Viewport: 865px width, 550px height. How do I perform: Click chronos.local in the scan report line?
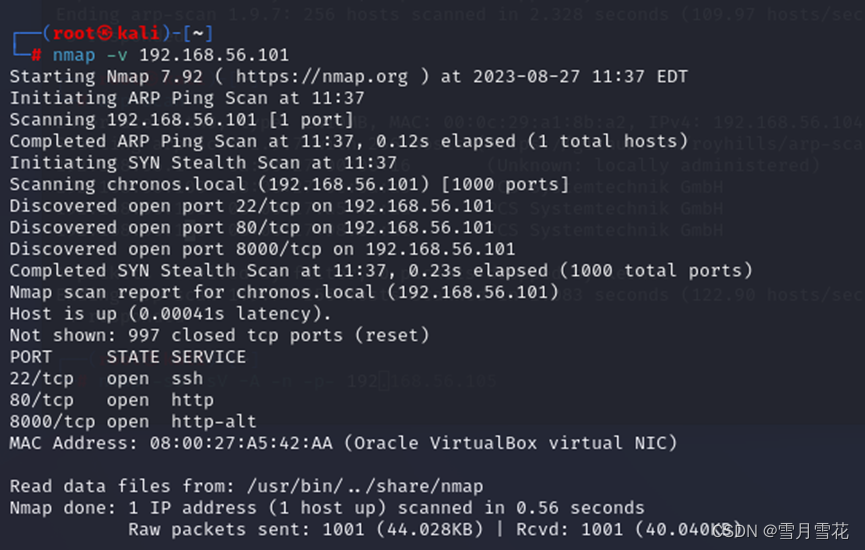306,292
